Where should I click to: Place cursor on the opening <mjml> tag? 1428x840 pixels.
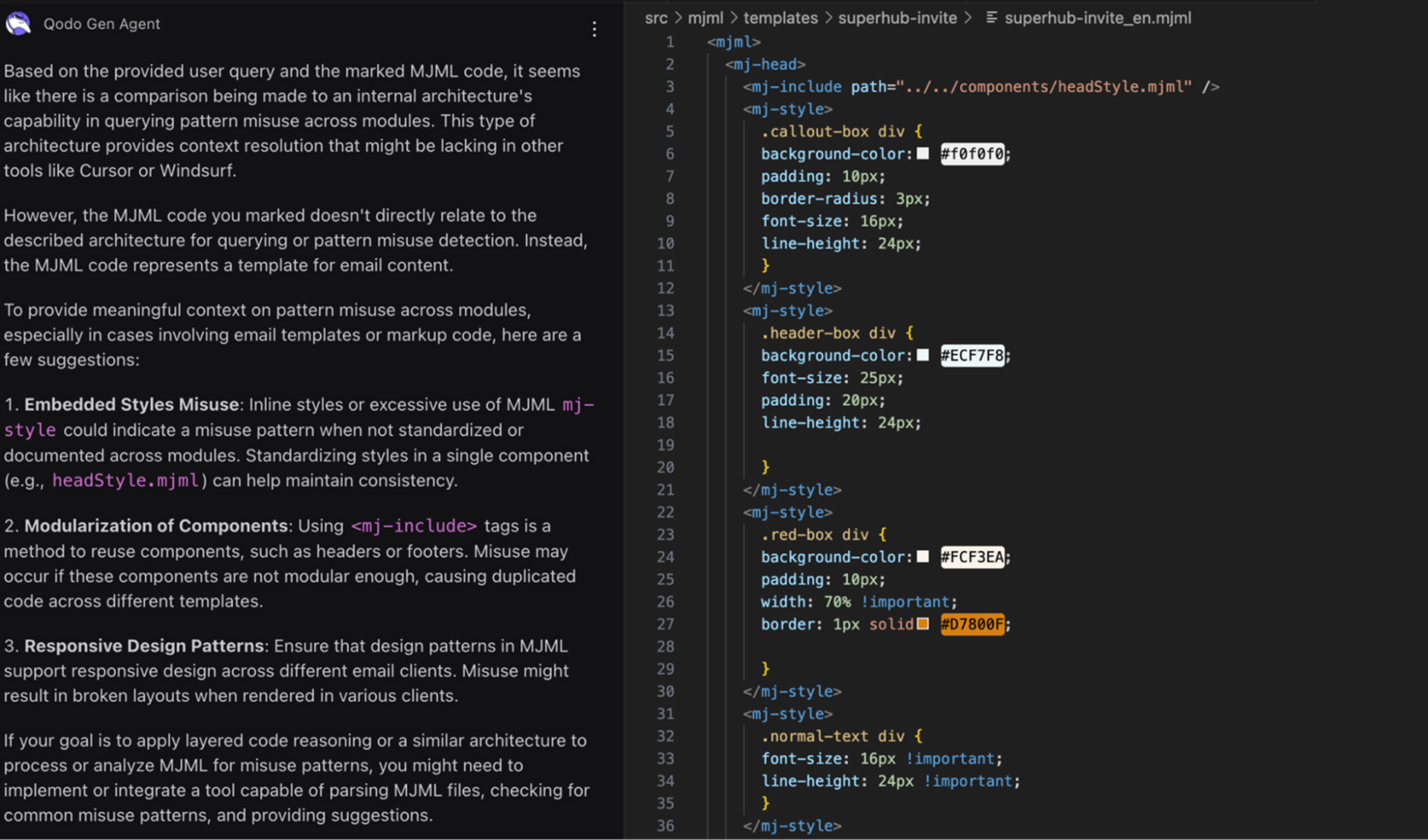coord(734,42)
